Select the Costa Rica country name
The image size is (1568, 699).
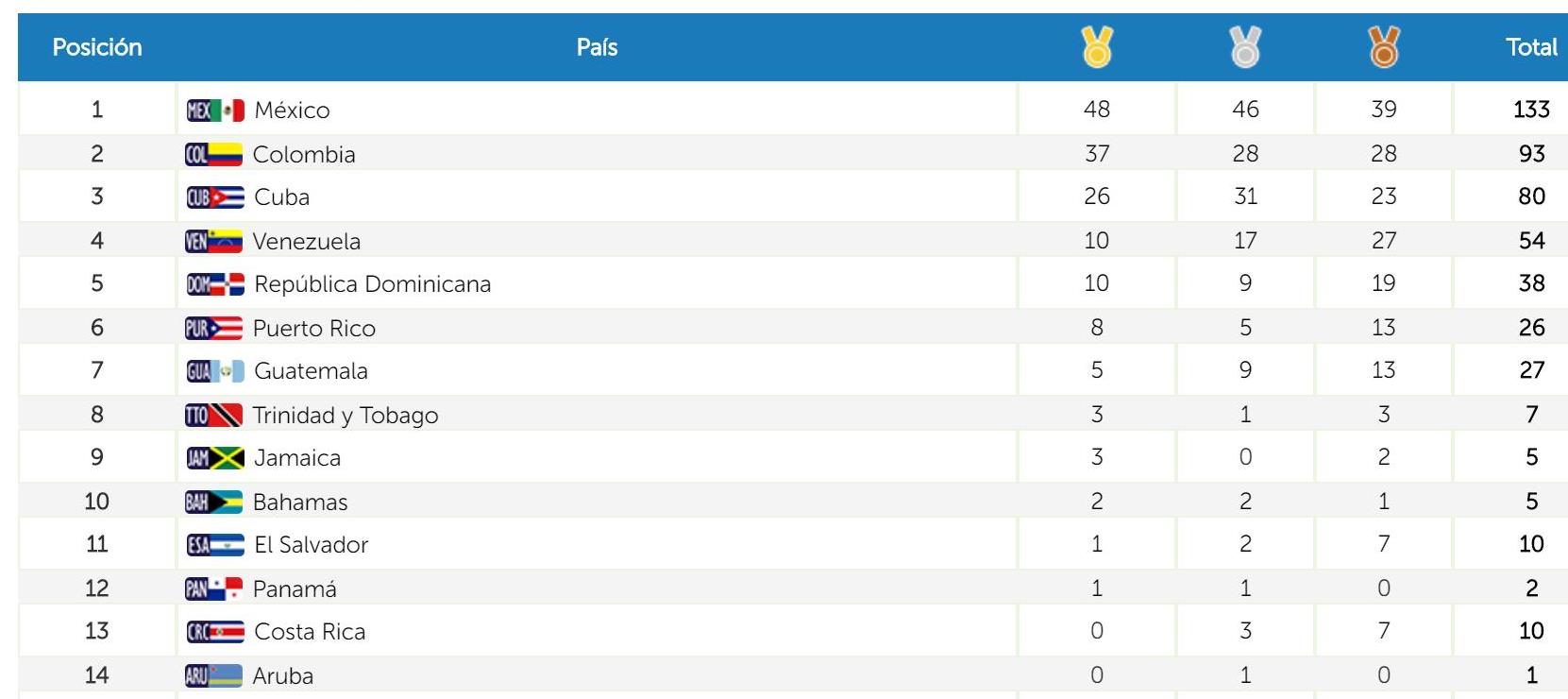pos(310,632)
